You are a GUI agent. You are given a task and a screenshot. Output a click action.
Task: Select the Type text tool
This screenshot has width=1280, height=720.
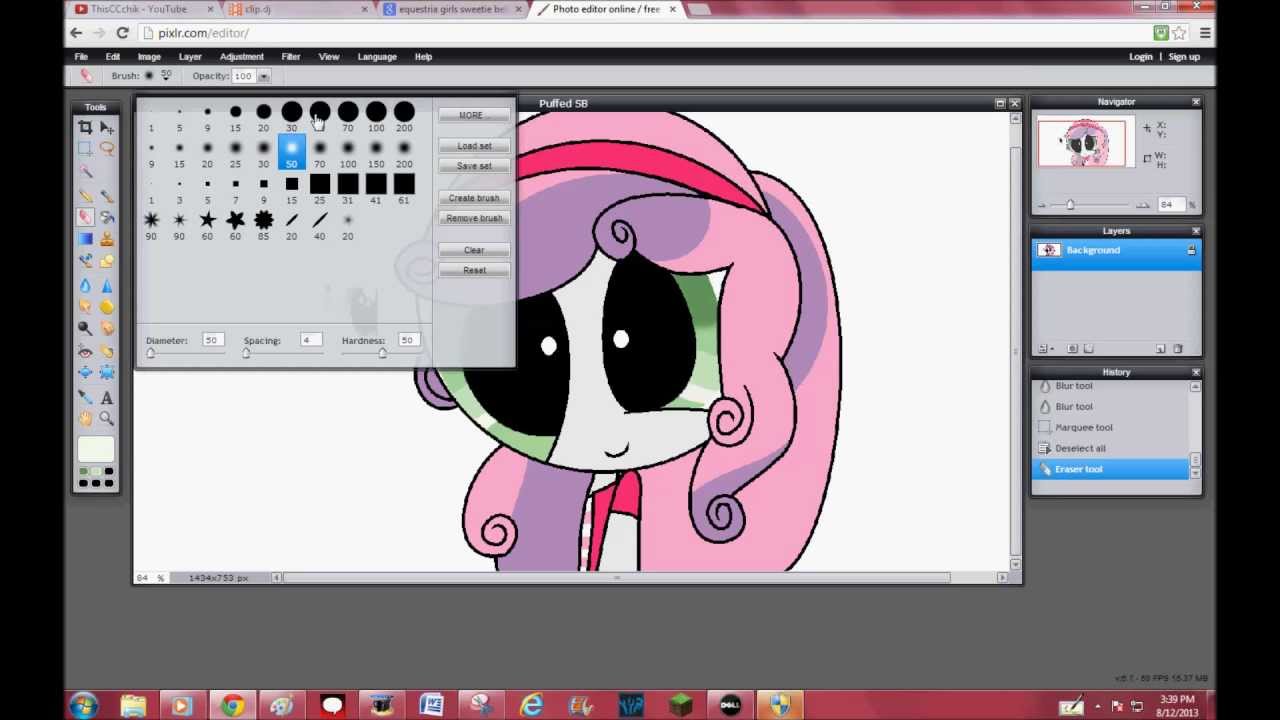106,397
